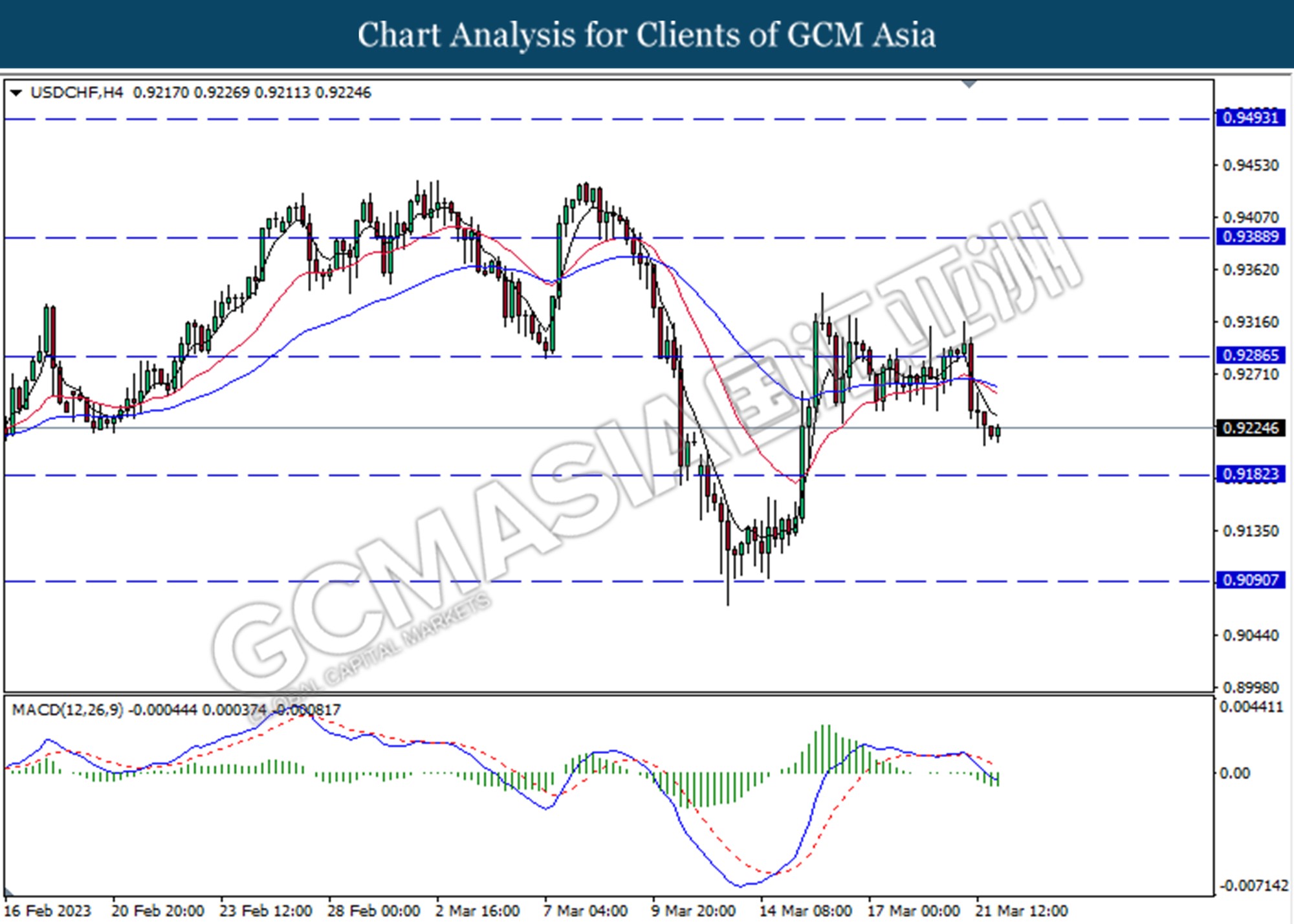
Task: Click the 7 Mar 04:00 time label
Action: (585, 911)
